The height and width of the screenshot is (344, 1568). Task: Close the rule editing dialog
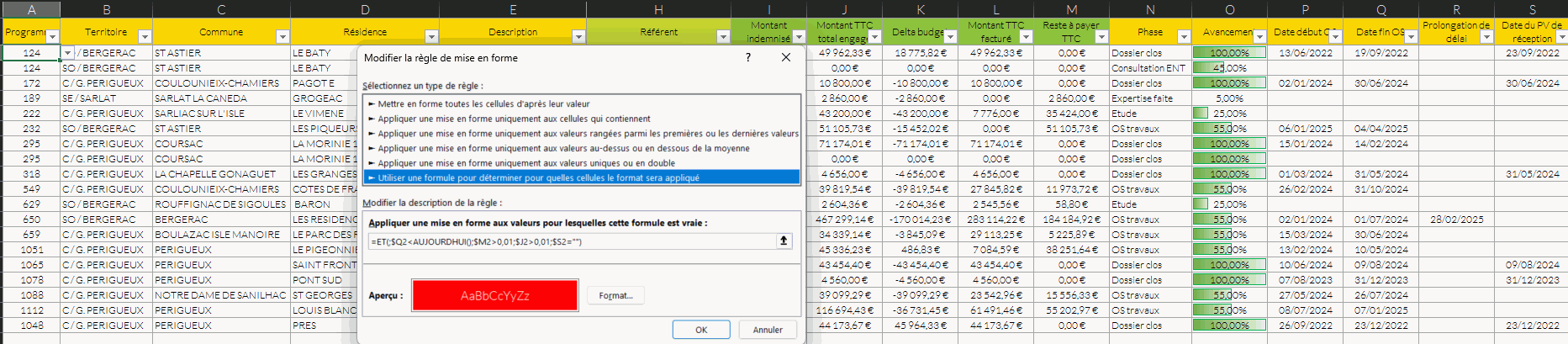click(x=786, y=57)
